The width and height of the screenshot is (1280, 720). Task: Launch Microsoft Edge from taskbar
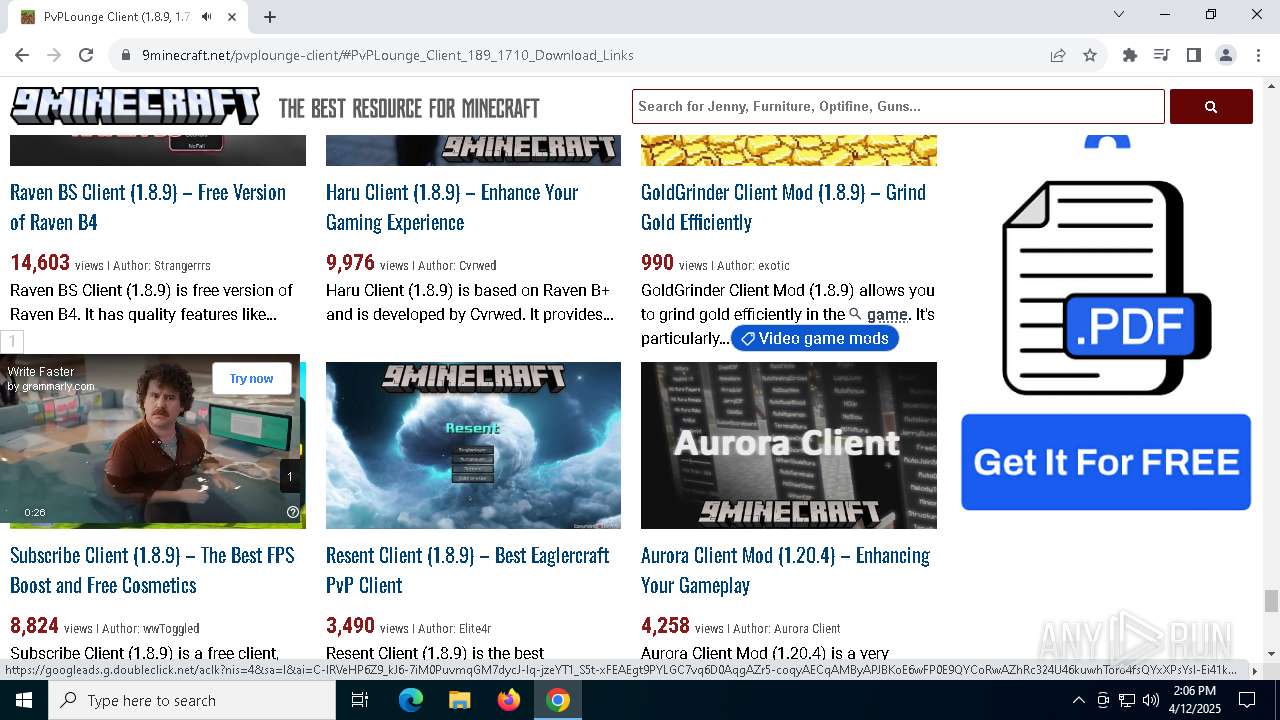[x=411, y=700]
